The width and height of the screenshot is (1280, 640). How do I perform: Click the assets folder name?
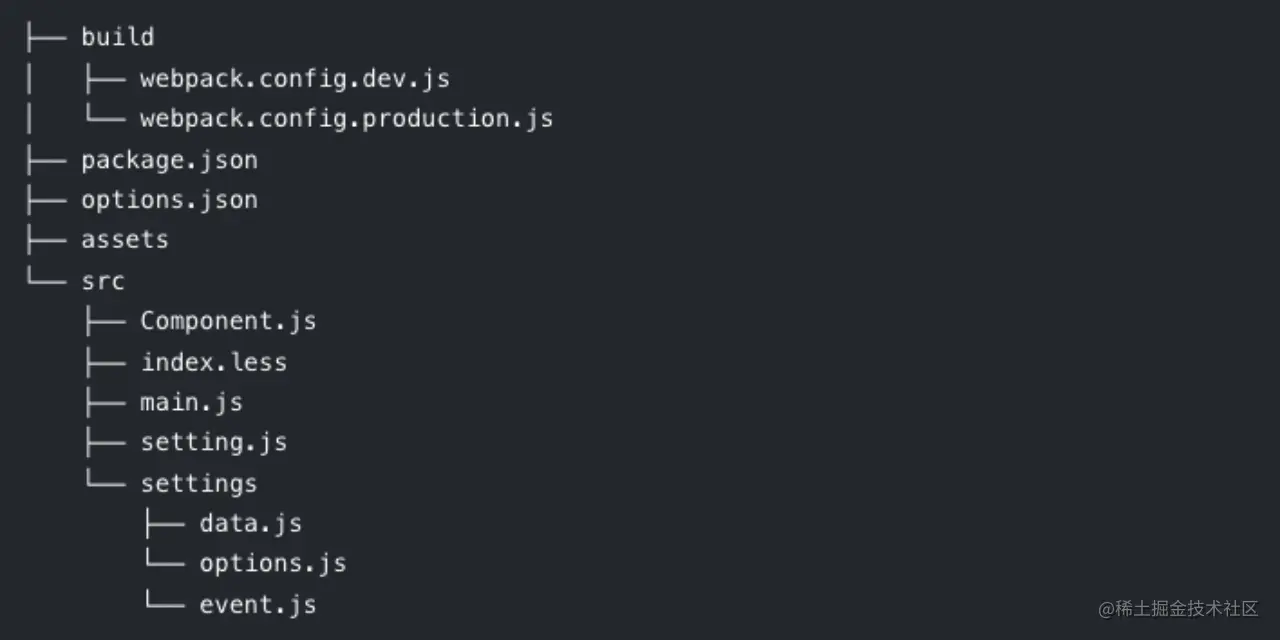coord(124,240)
